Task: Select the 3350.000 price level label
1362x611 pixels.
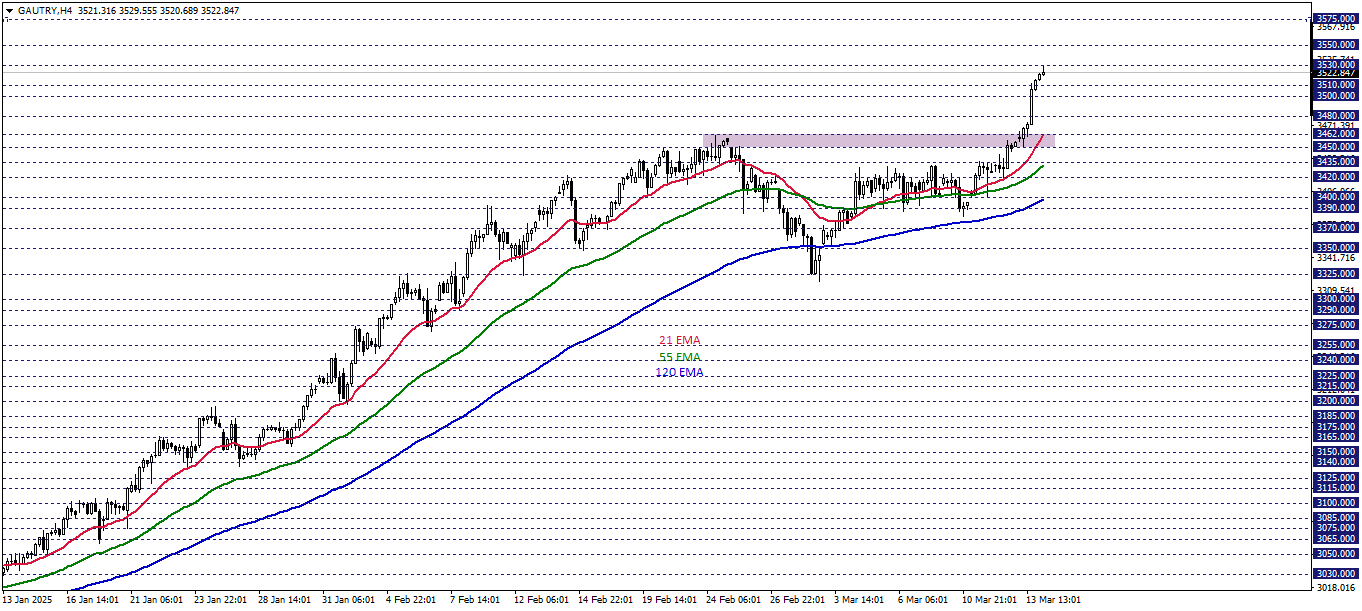Action: coord(1336,248)
